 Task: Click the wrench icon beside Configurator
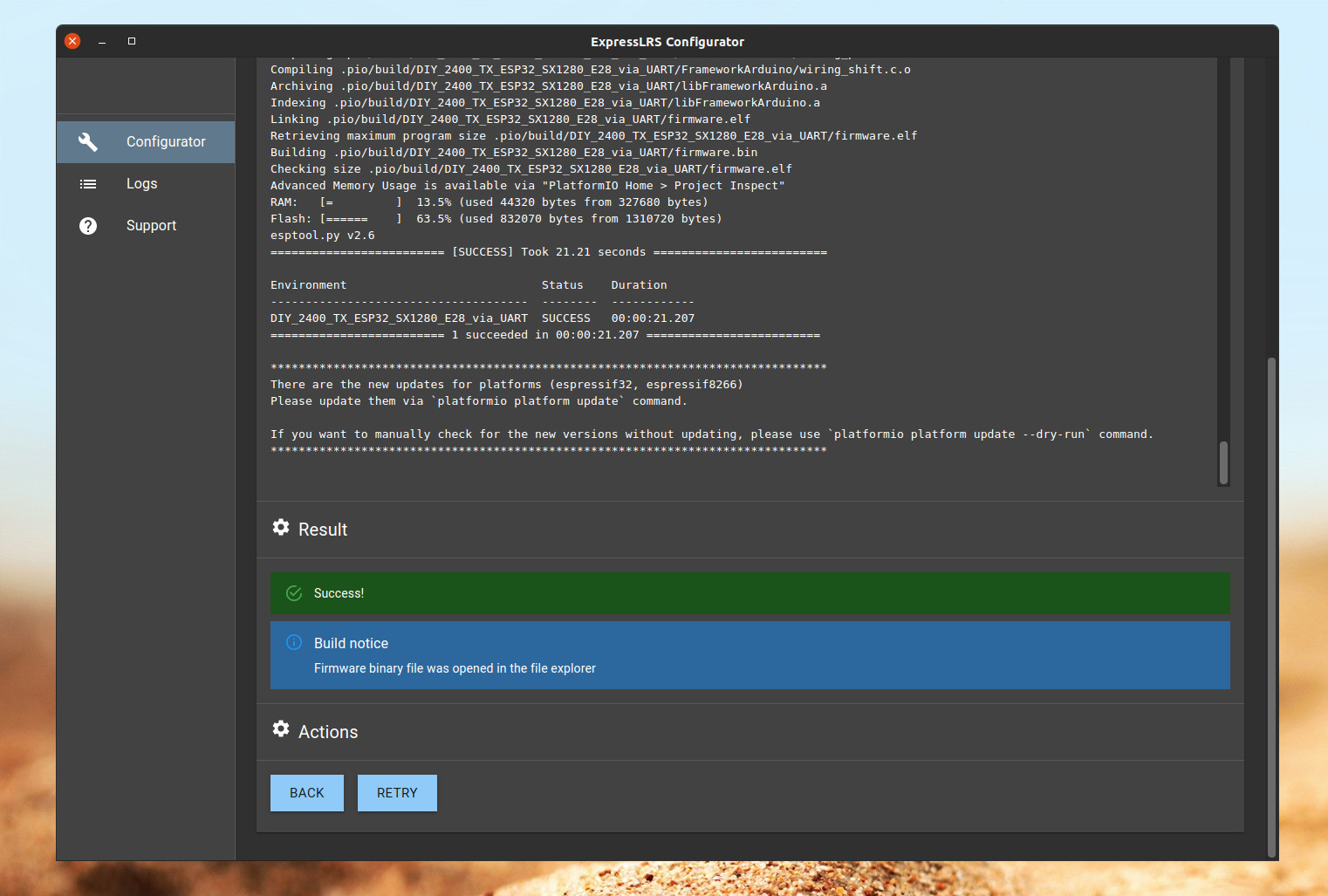coord(88,142)
